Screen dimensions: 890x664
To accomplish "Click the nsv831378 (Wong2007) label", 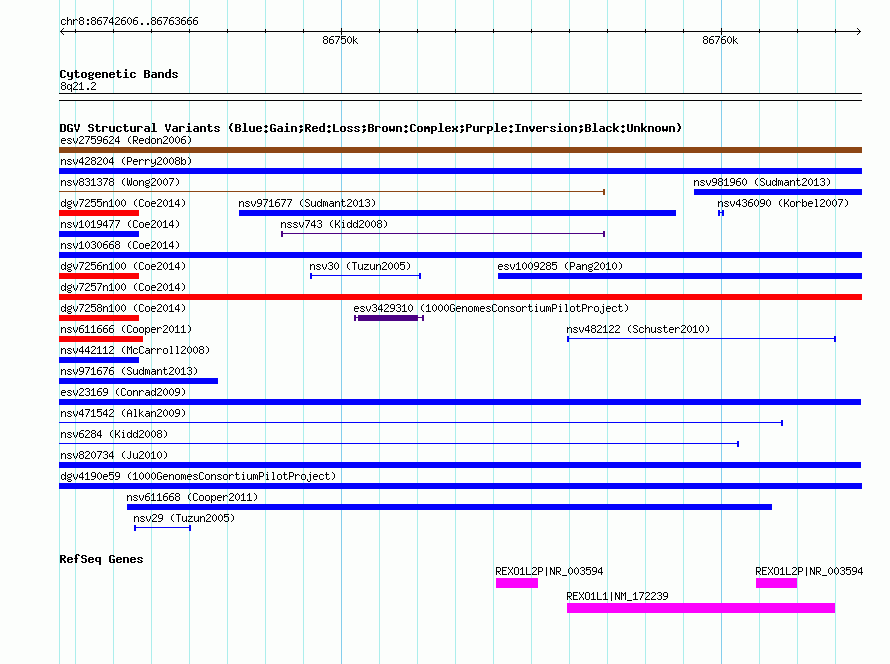I will coord(120,182).
